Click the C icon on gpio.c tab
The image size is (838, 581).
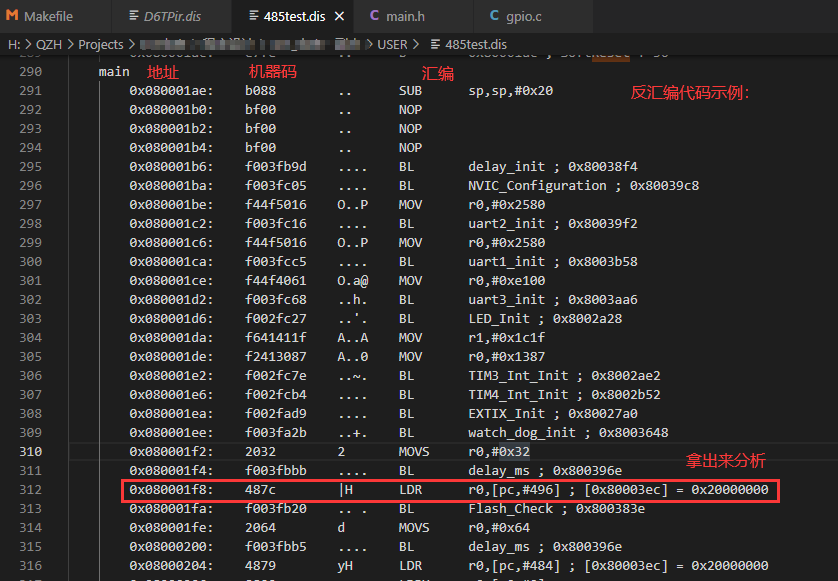(494, 16)
